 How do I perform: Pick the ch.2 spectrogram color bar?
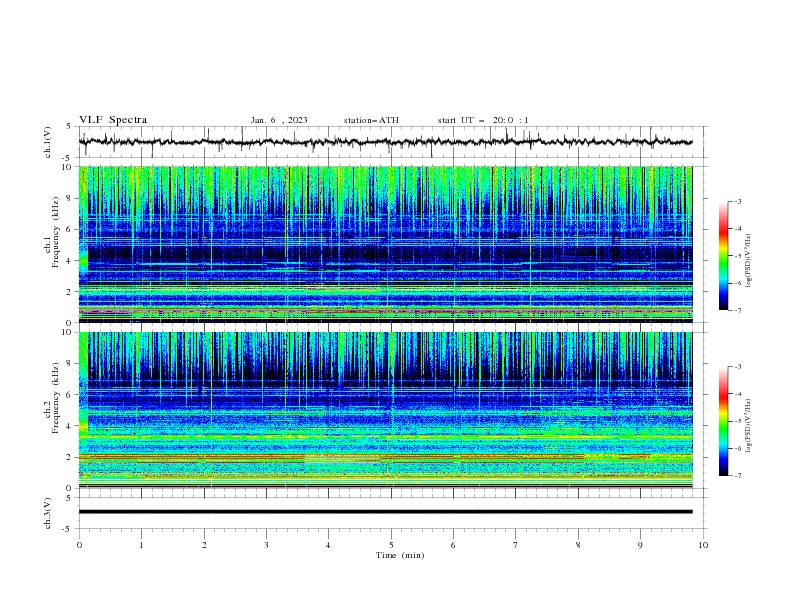723,421
